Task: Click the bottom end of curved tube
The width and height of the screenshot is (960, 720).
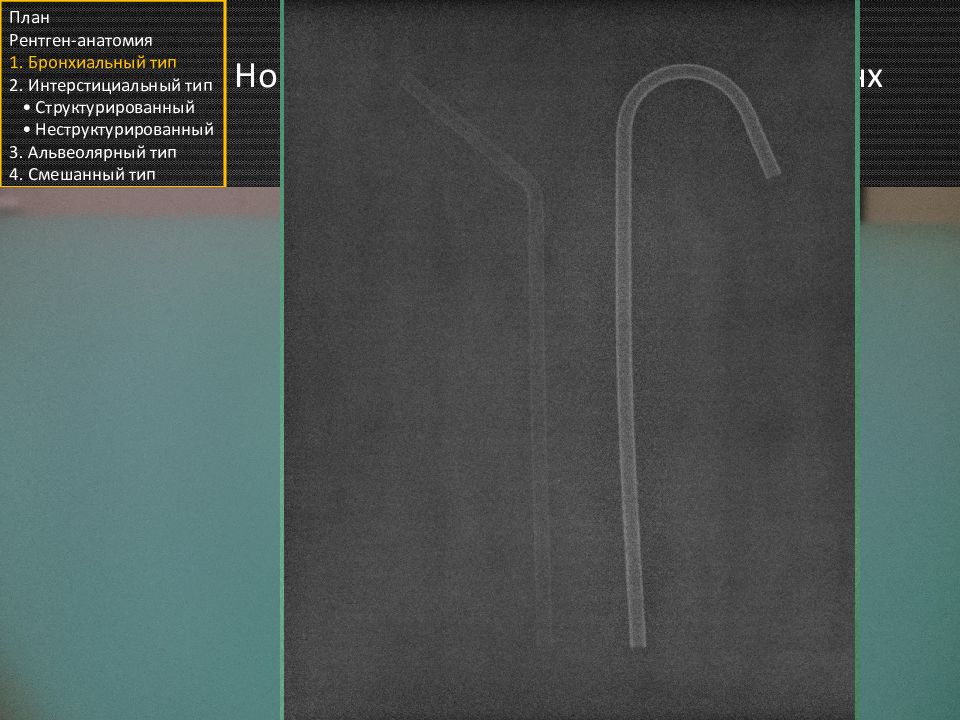Action: pos(638,638)
